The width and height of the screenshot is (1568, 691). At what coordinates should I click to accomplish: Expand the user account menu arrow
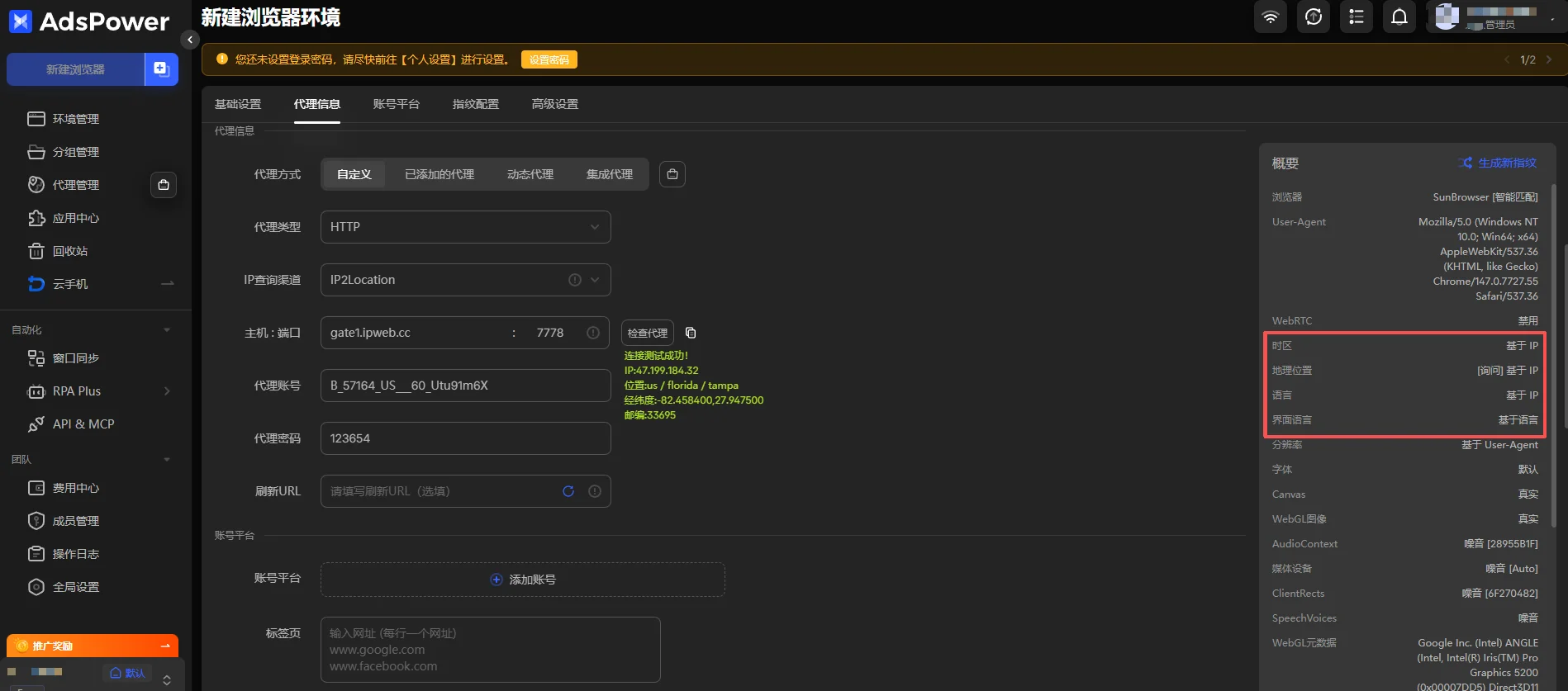[1552, 18]
